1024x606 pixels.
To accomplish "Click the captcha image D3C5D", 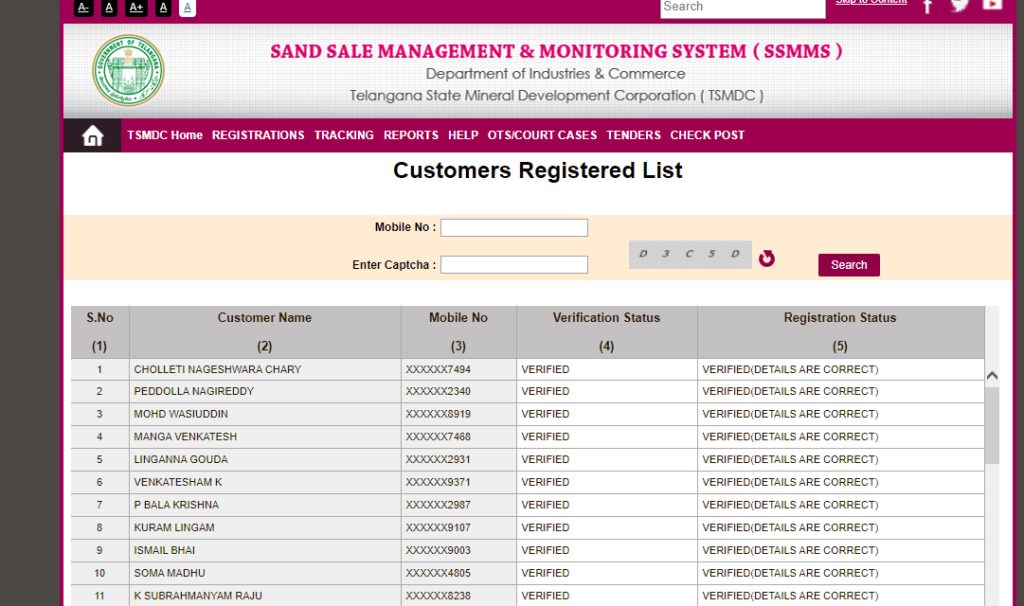I will coord(690,255).
